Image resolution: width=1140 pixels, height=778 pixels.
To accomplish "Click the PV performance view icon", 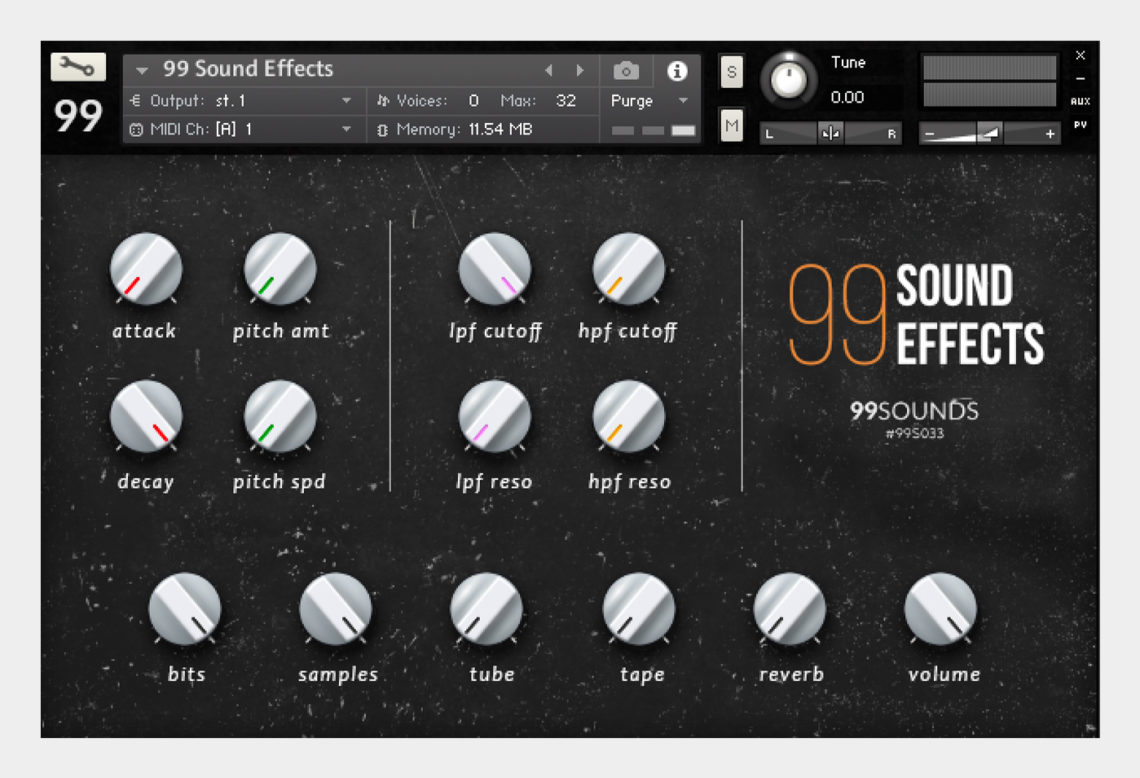I will [x=1081, y=125].
